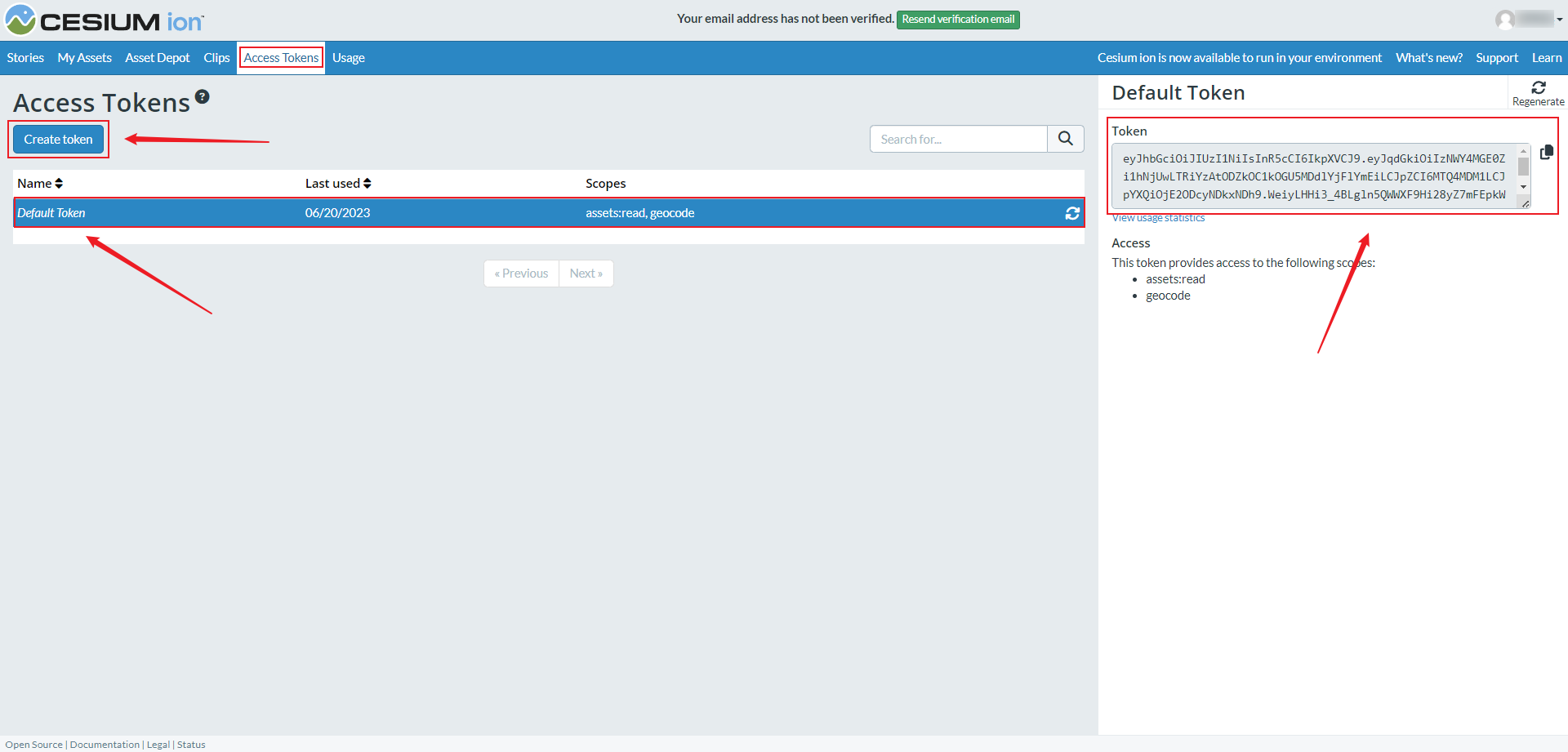1568x752 pixels.
Task: Click the Cesium ion logo
Action: point(105,20)
